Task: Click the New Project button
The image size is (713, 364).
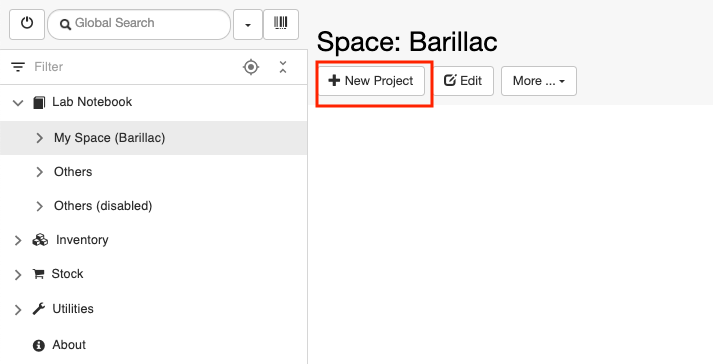Action: click(x=371, y=81)
